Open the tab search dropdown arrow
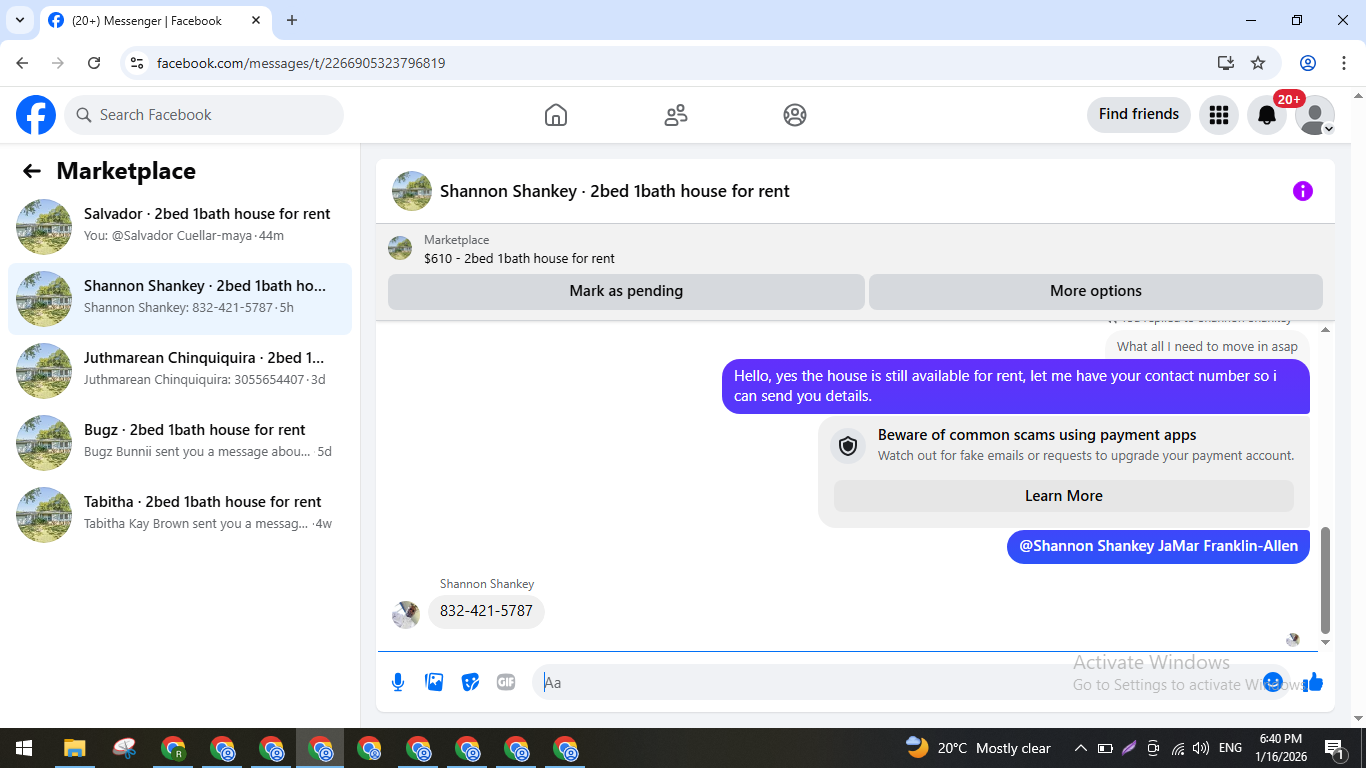This screenshot has width=1366, height=768. point(19,20)
